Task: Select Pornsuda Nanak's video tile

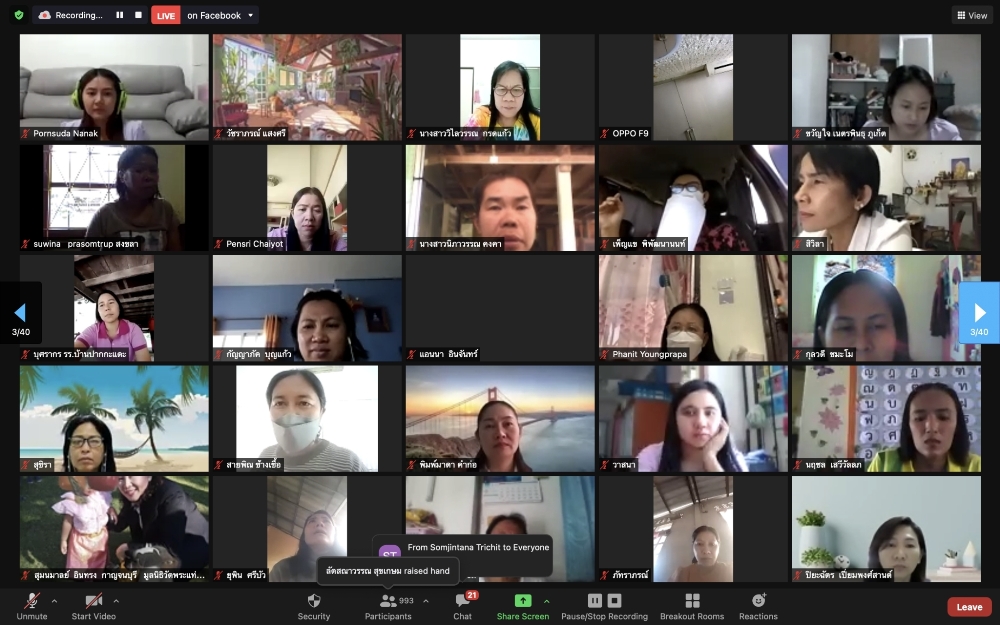Action: pos(114,87)
